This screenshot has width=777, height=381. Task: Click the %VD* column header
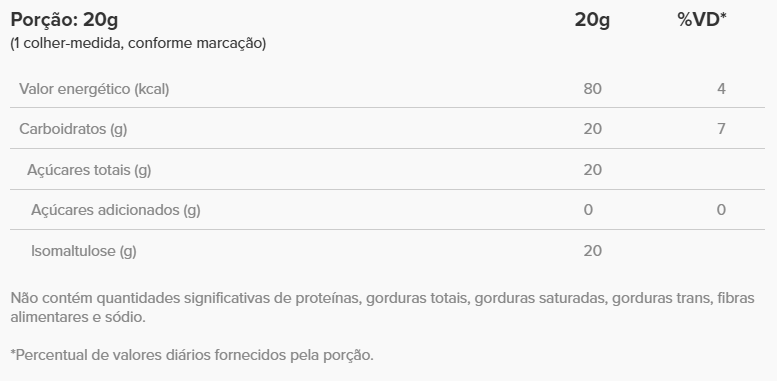[x=702, y=19]
